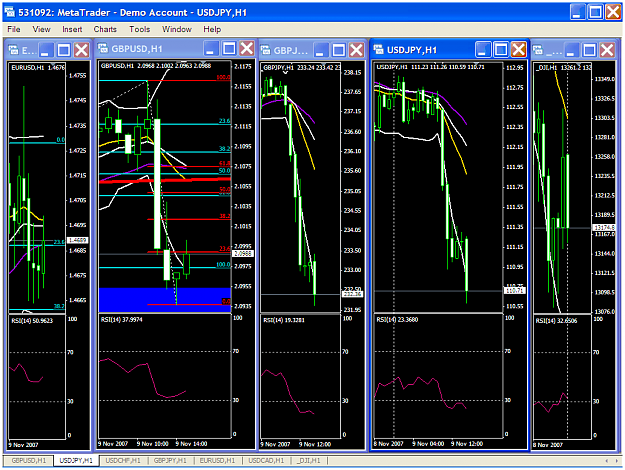Image resolution: width=625 pixels, height=470 pixels.
Task: Click the RSI(14) 50.9623 label in EURUSD chart
Action: [x=32, y=321]
